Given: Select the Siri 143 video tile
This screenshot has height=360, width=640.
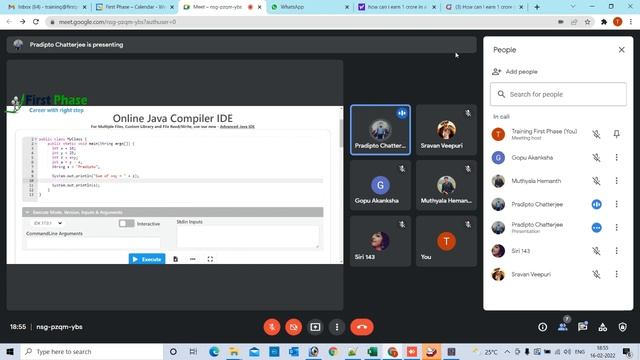Looking at the screenshot, I should pyautogui.click(x=380, y=241).
